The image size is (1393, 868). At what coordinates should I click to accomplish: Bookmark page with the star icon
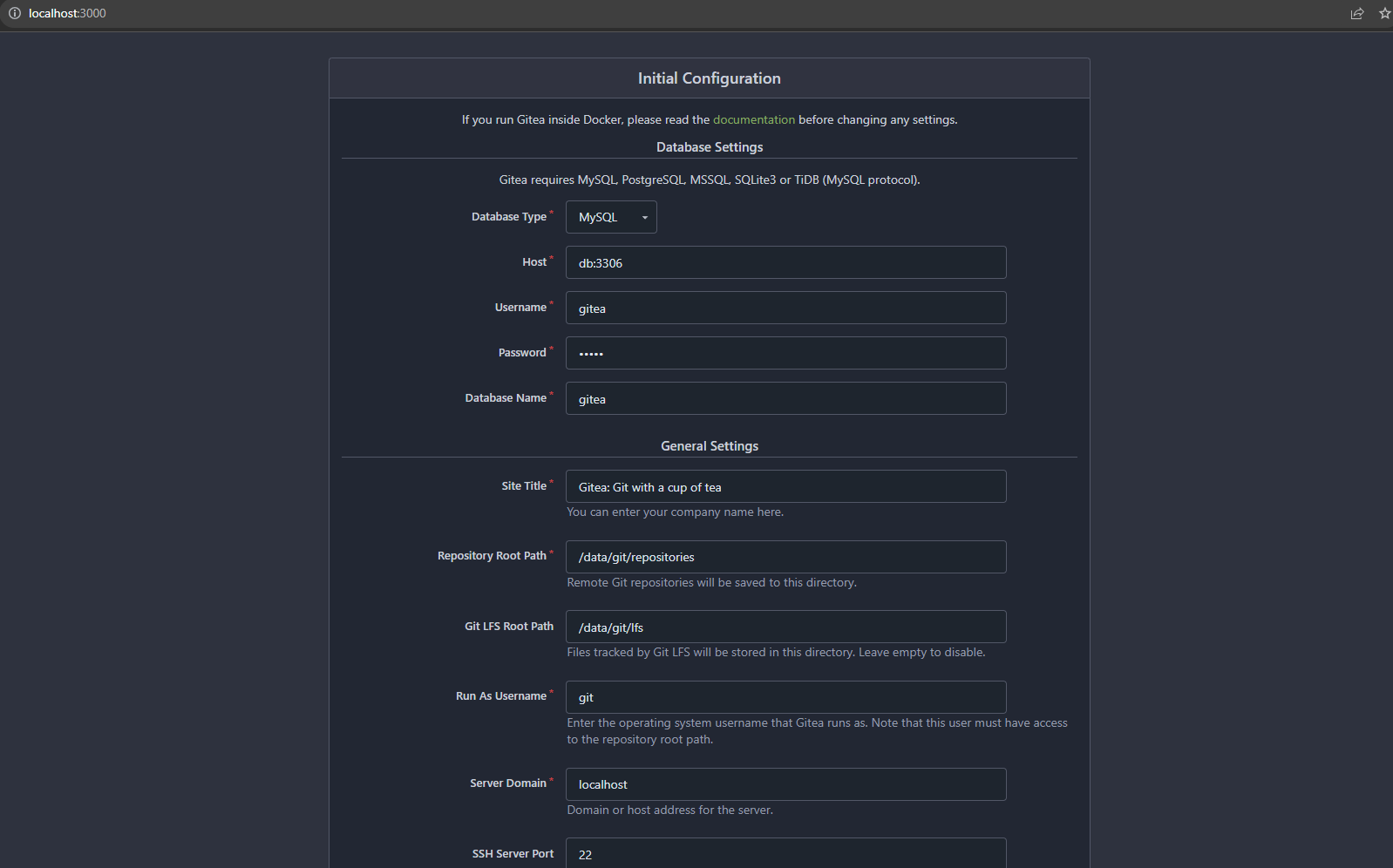pyautogui.click(x=1384, y=13)
